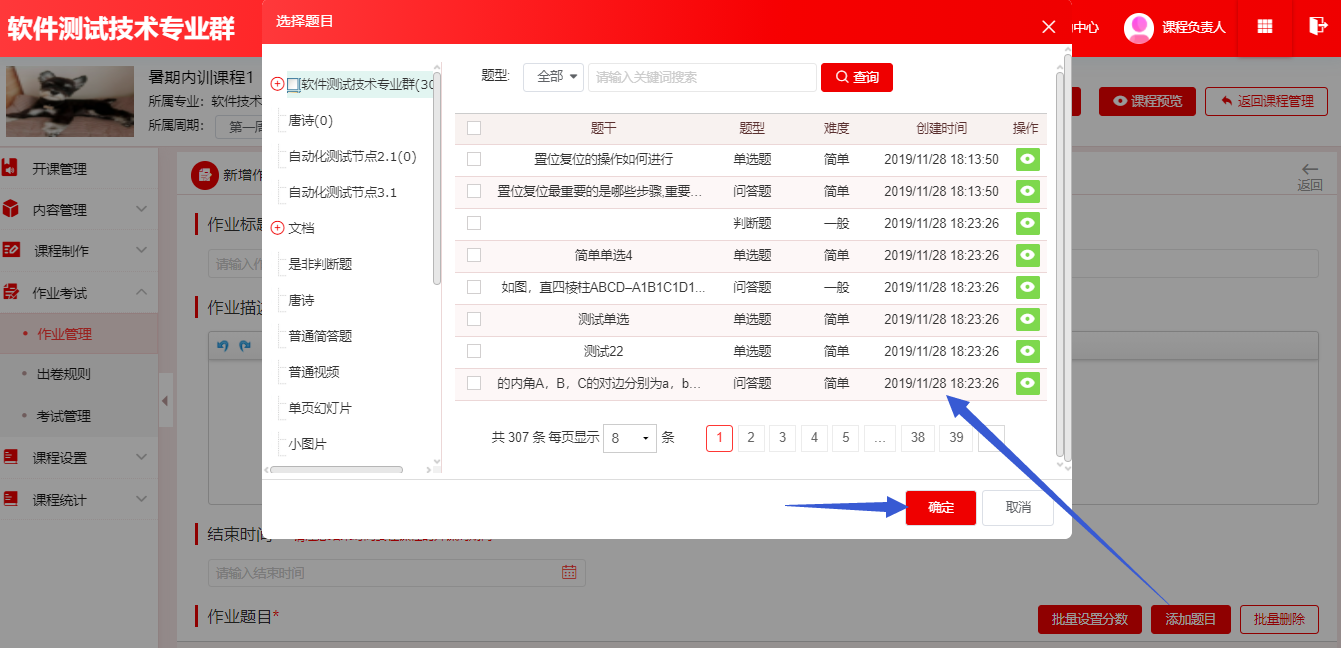This screenshot has height=648, width=1341.
Task: Open the app grid icon in the red header
Action: point(1264,26)
